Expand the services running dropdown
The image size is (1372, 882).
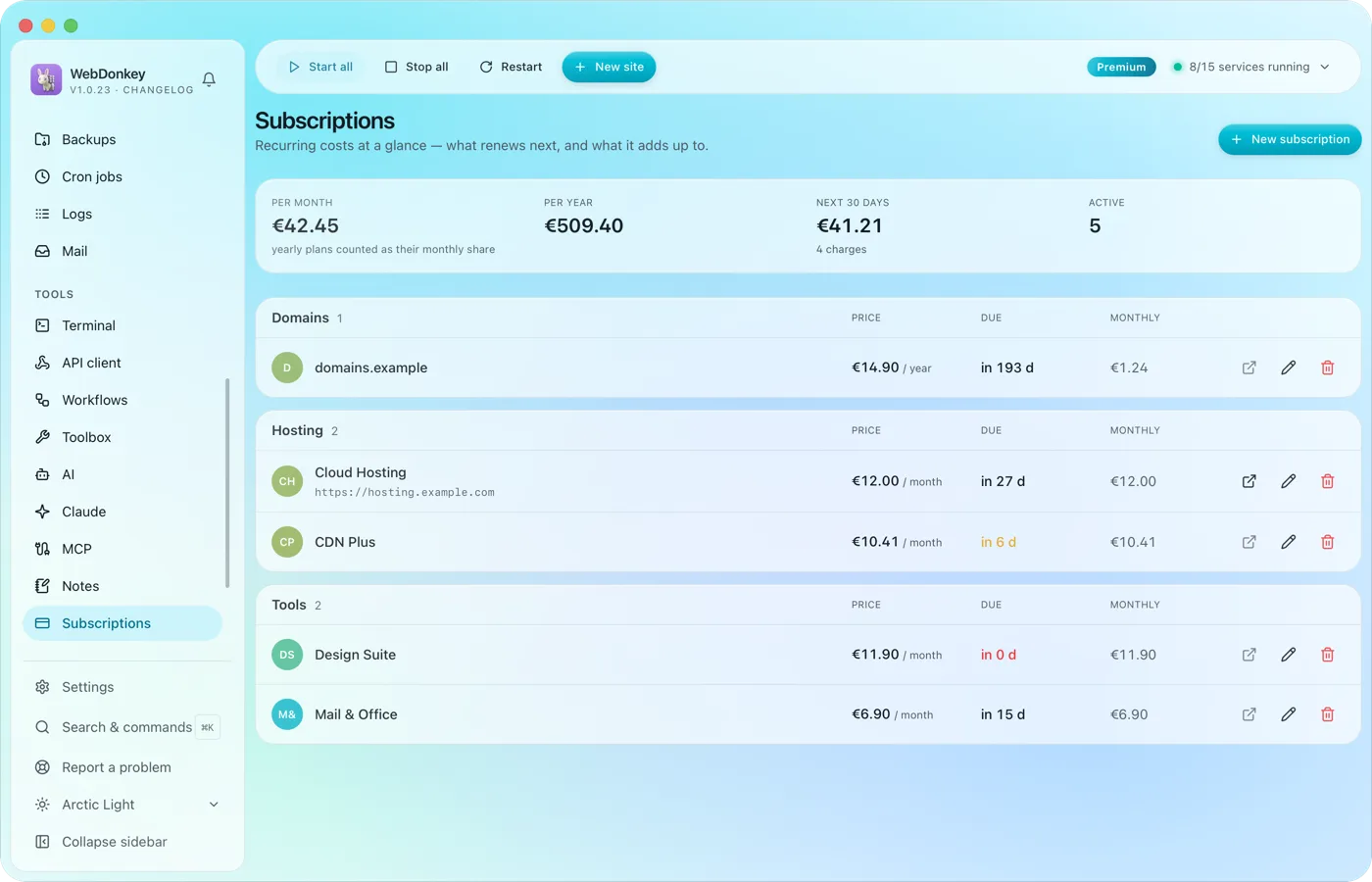point(1251,67)
